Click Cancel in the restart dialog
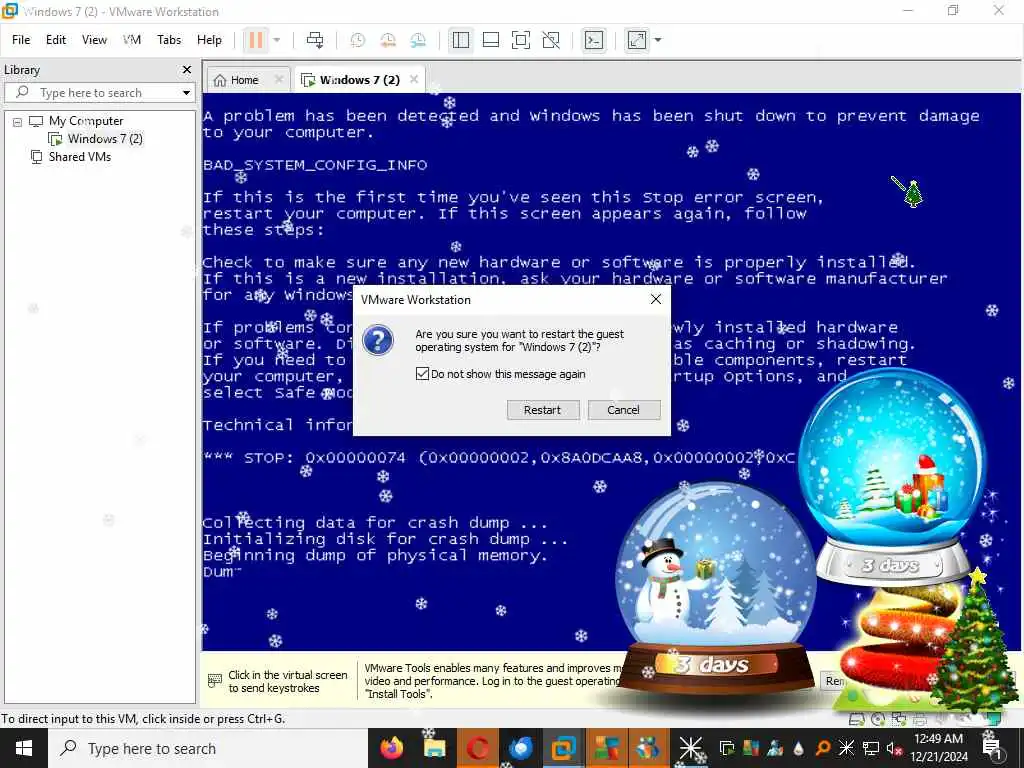Screen dimensions: 1024x768 pos(624,410)
